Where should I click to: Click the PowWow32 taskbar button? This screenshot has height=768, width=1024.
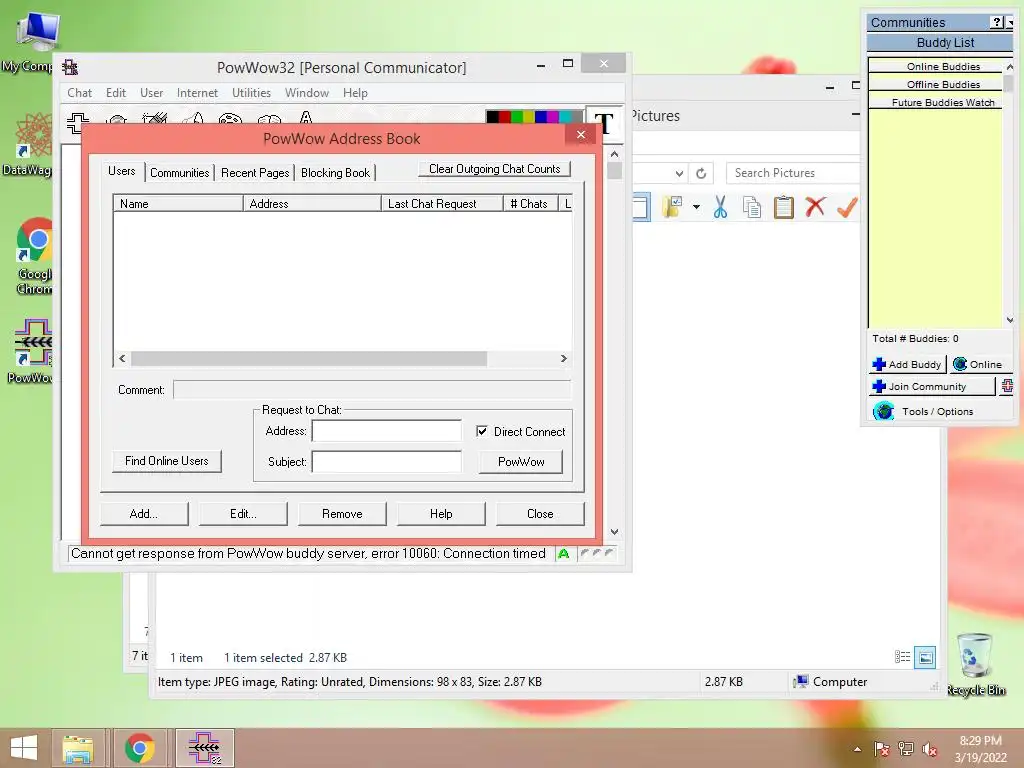[204, 748]
